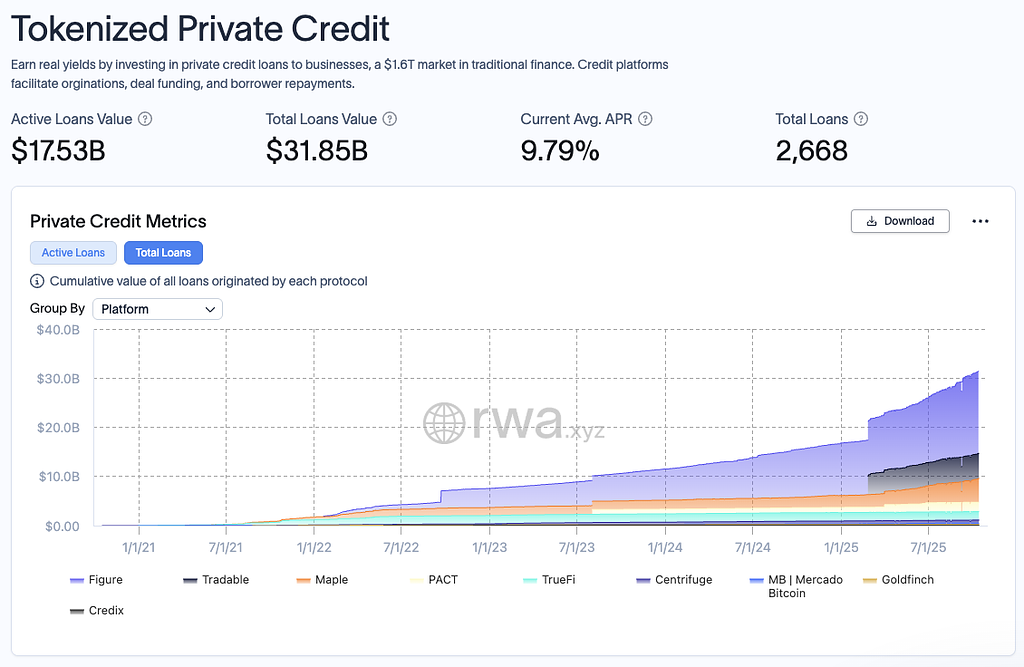The width and height of the screenshot is (1024, 667).
Task: Open the Group By Platform dropdown
Action: click(x=157, y=309)
